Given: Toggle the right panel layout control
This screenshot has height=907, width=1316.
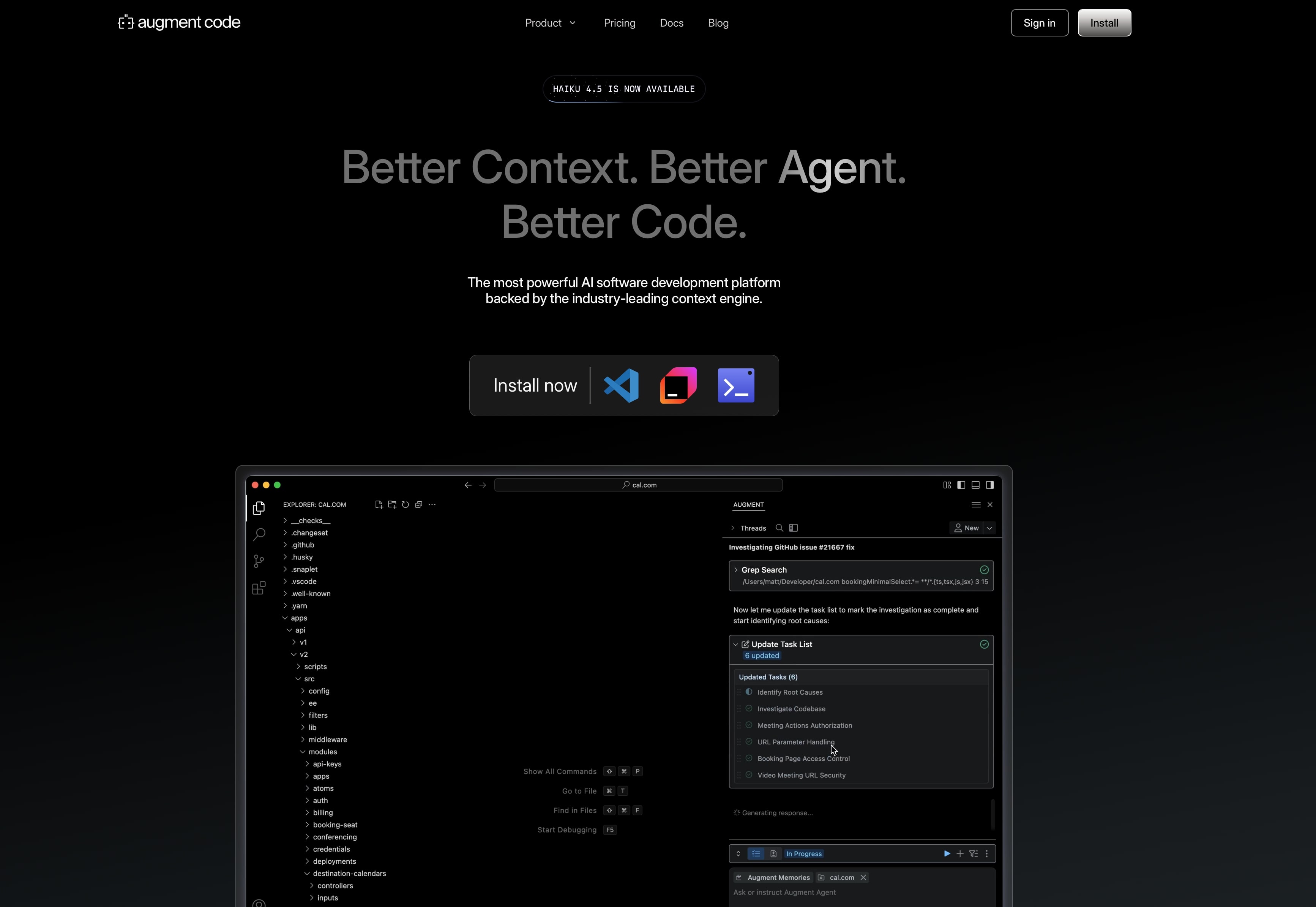Looking at the screenshot, I should point(991,485).
